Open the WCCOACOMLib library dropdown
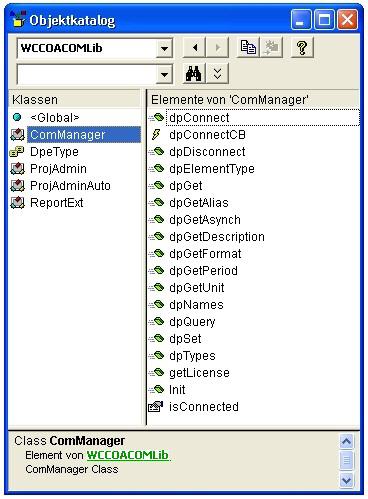This screenshot has height=499, width=368. click(x=164, y=49)
